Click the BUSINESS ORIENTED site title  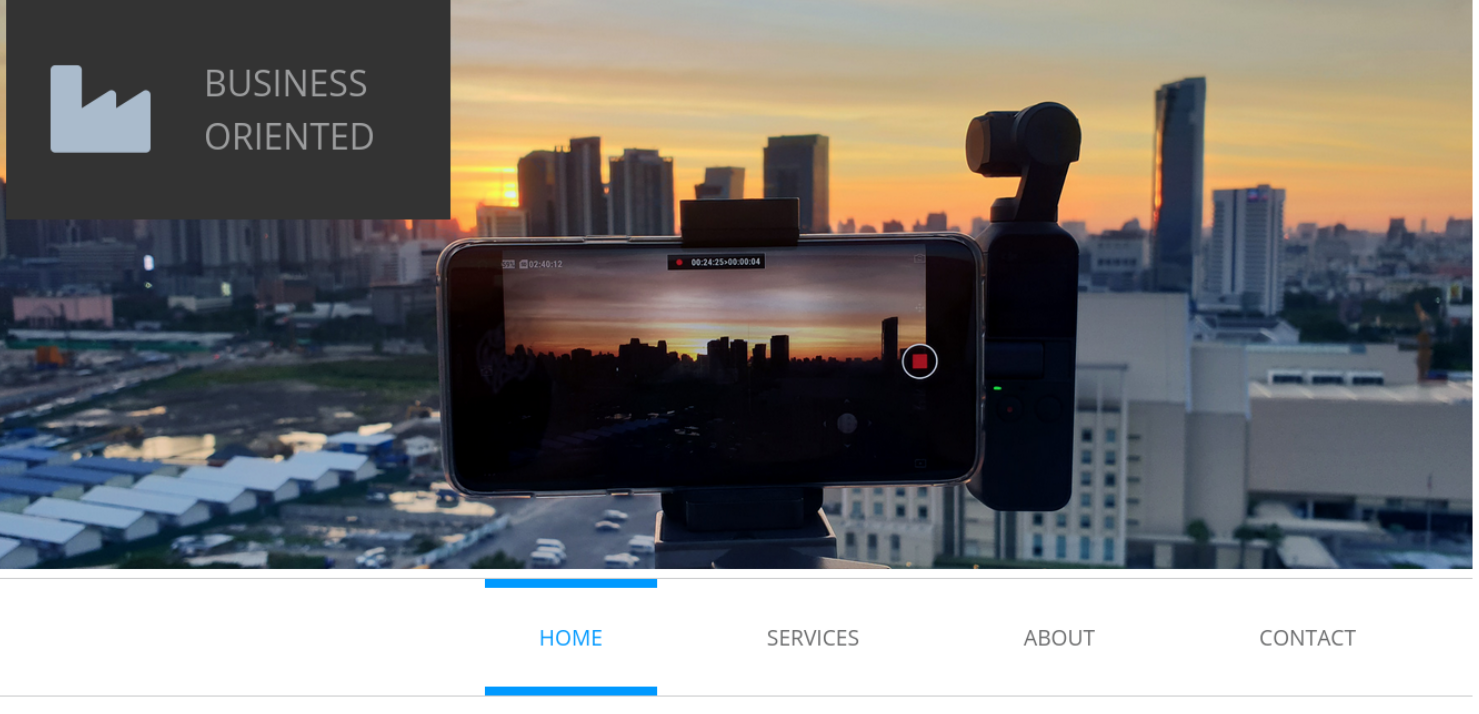pyautogui.click(x=288, y=109)
